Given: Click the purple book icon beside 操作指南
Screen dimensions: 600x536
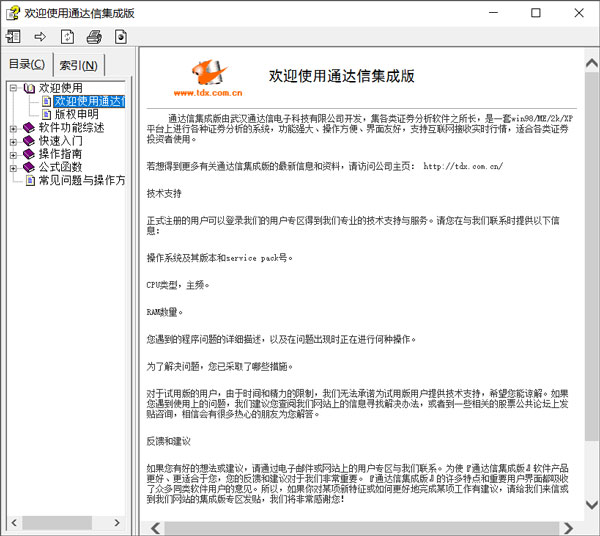Looking at the screenshot, I should coord(29,154).
